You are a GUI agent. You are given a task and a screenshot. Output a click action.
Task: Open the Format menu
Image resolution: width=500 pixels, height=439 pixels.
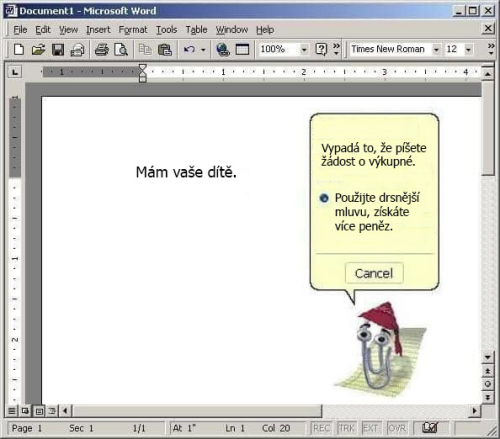pyautogui.click(x=133, y=30)
